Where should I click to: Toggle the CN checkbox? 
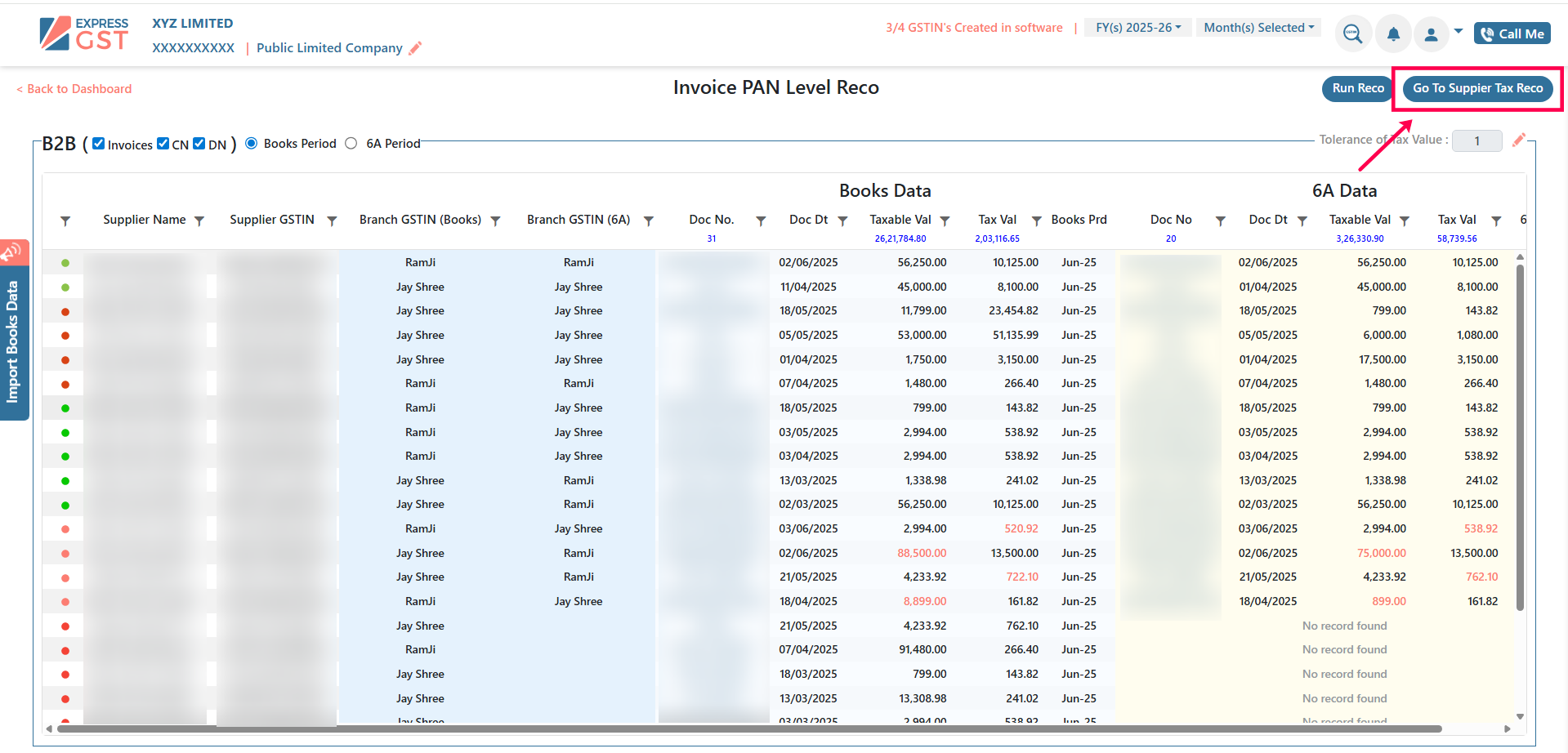163,144
